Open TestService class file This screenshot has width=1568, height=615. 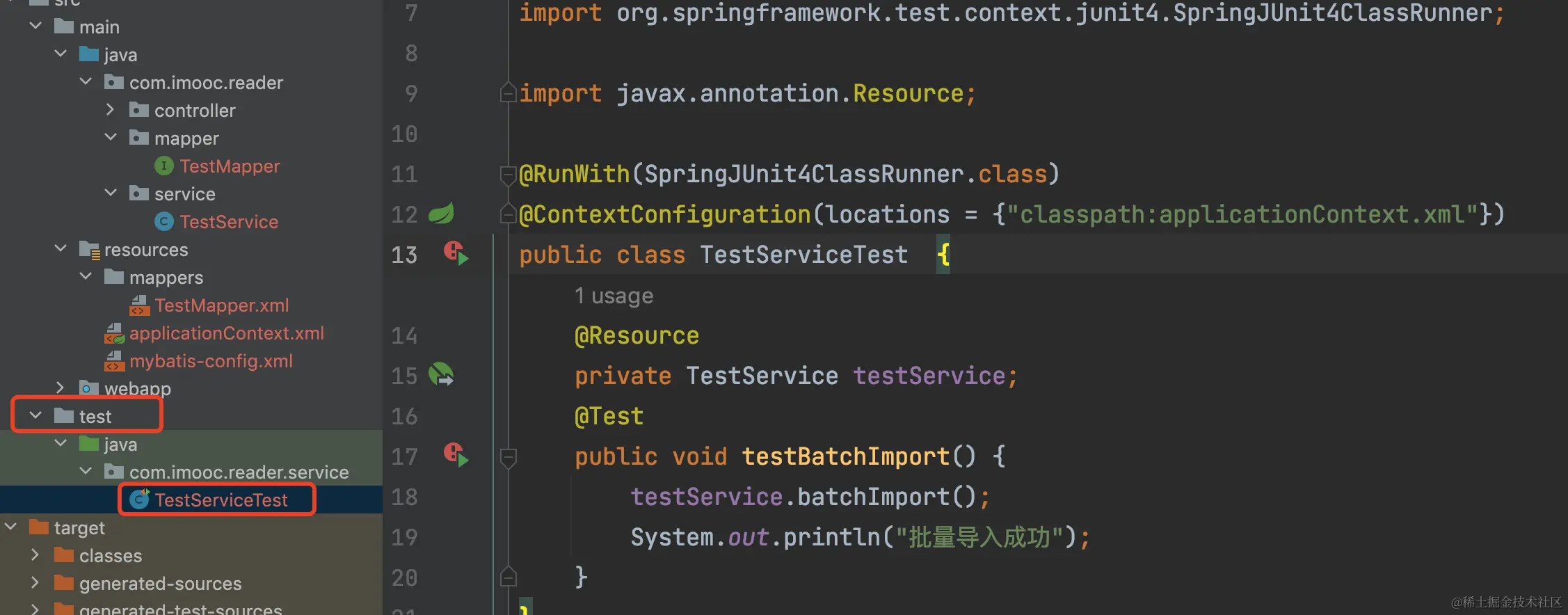(228, 222)
